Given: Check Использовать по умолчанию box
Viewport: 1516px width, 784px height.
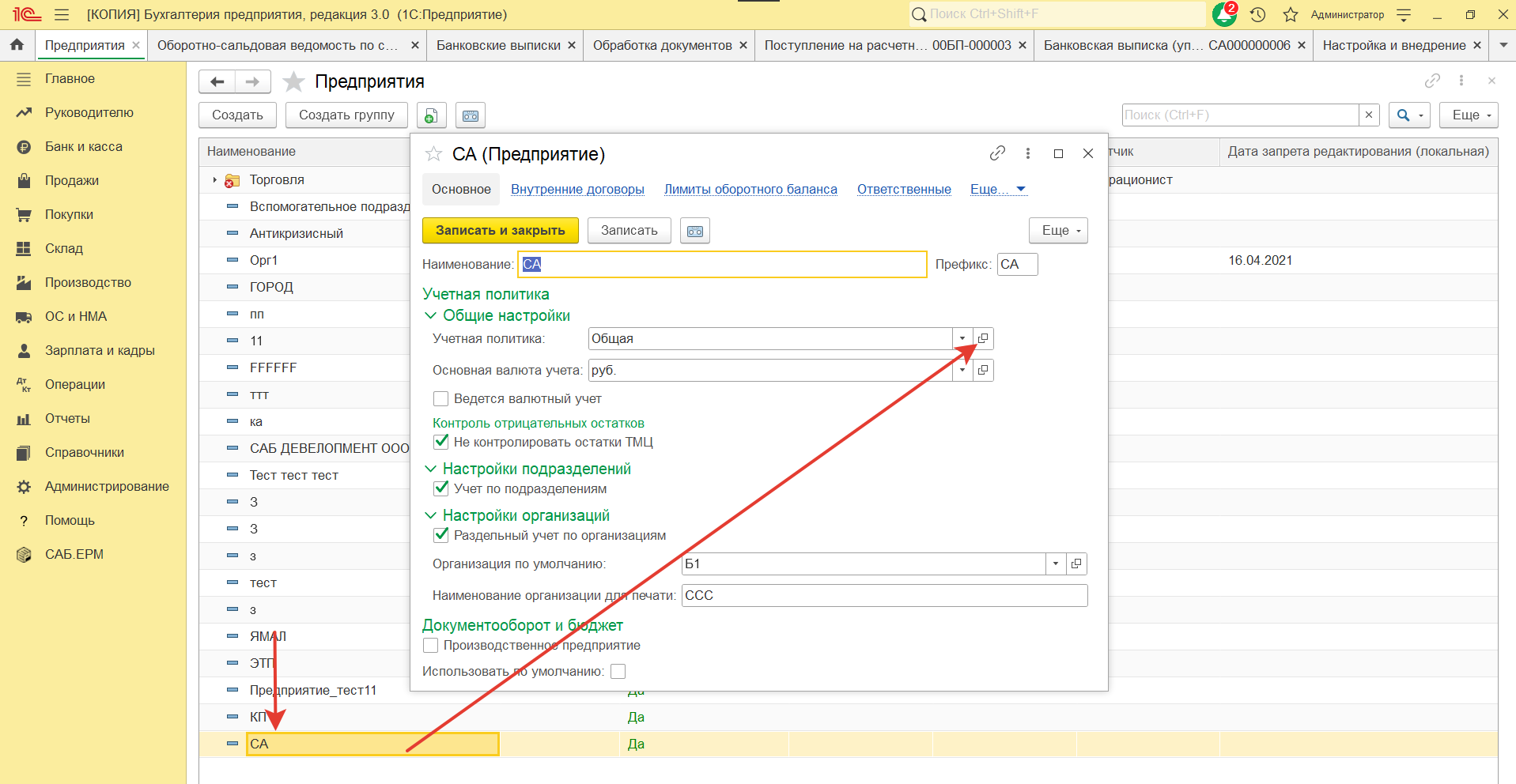Looking at the screenshot, I should tap(618, 671).
